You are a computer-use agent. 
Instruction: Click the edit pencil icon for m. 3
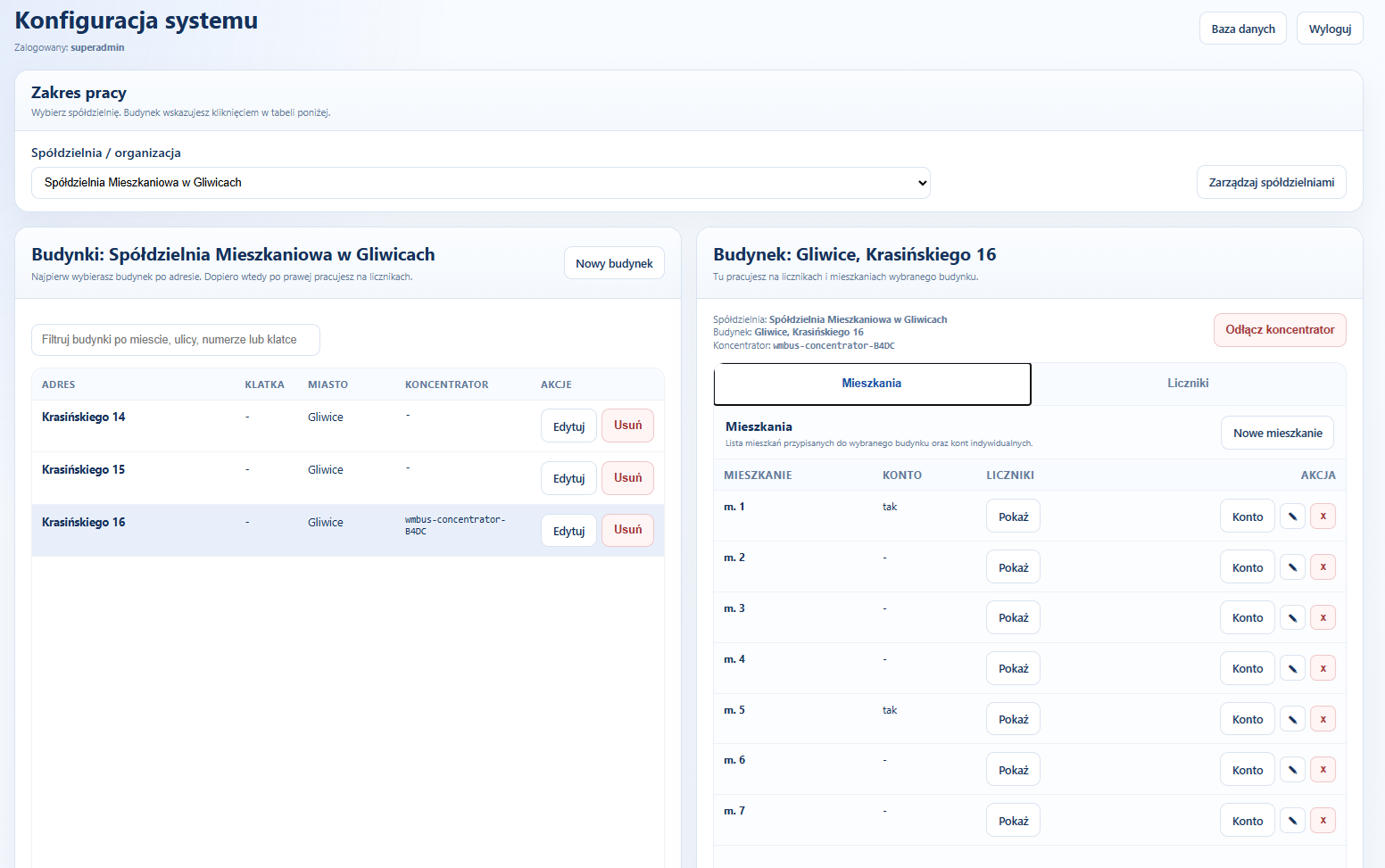(1292, 617)
